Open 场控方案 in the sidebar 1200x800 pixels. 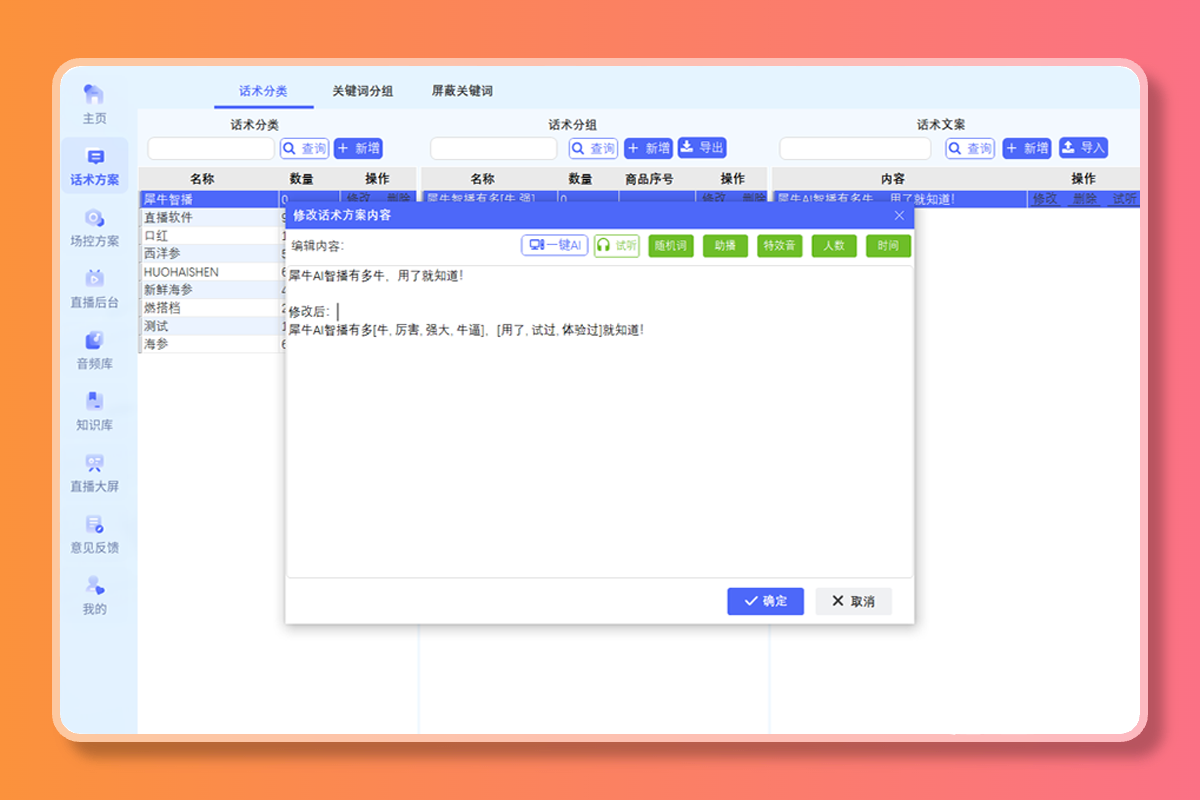(94, 218)
